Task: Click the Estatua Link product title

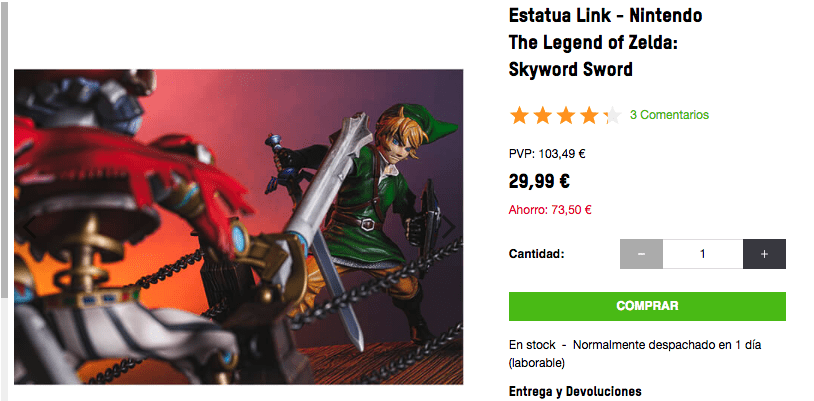Action: (x=605, y=43)
